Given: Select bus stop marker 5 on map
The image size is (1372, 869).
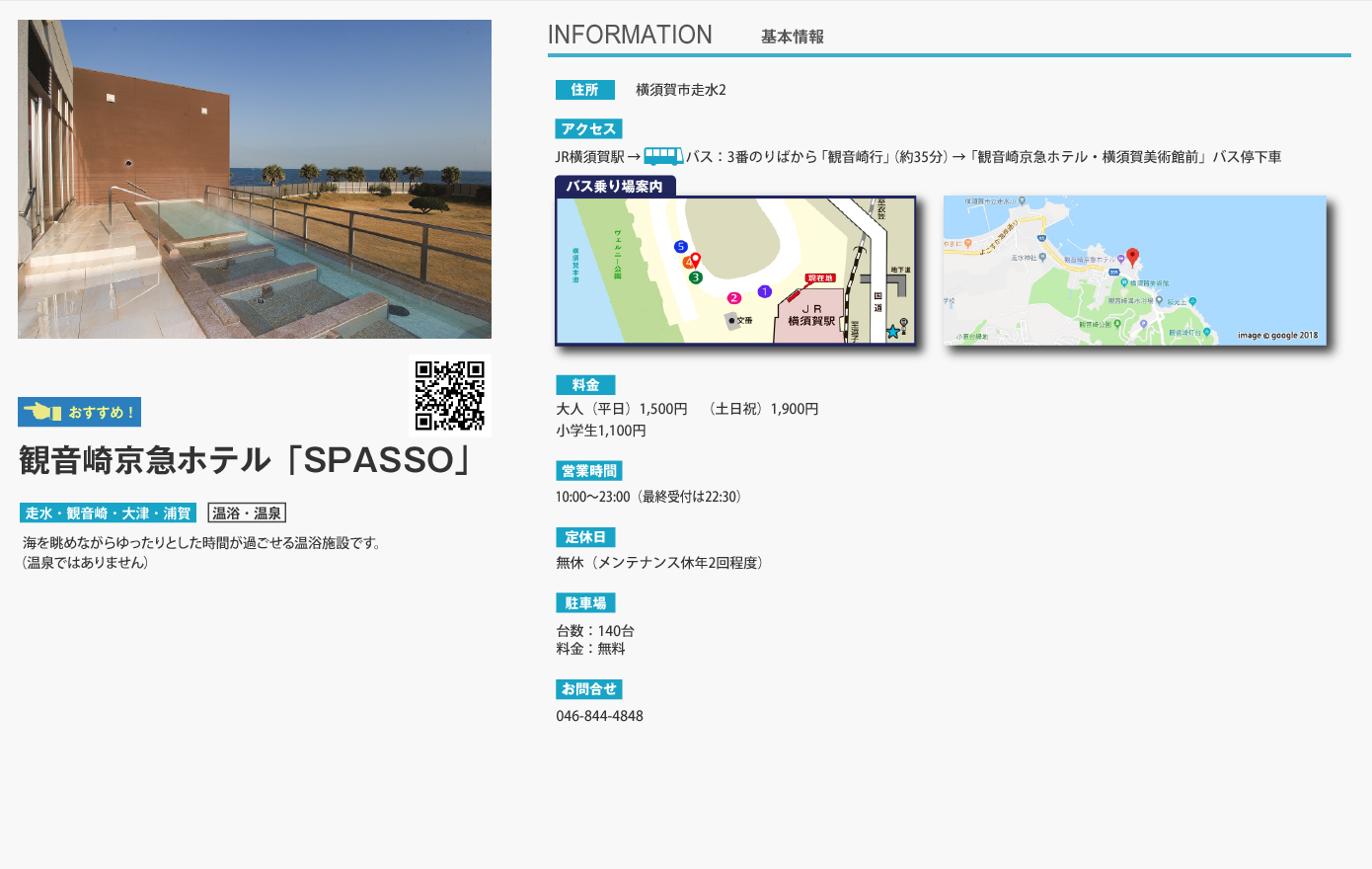Looking at the screenshot, I should [x=680, y=247].
